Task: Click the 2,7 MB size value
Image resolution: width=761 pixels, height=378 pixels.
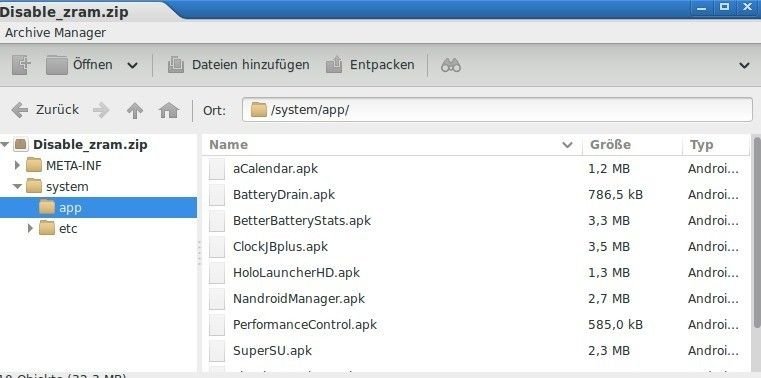Action: [609, 298]
